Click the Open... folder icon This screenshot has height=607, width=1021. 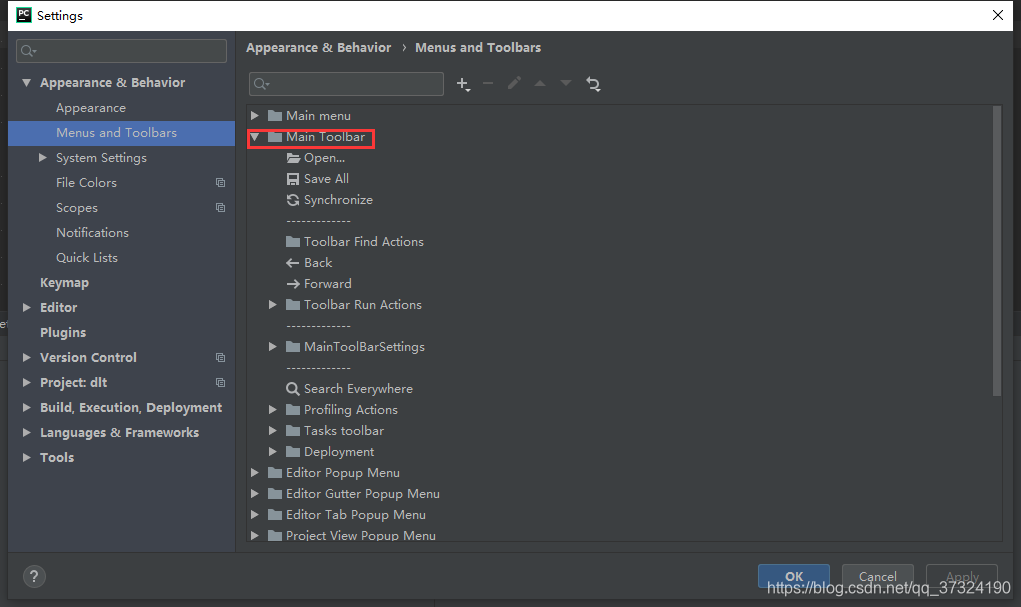[293, 158]
